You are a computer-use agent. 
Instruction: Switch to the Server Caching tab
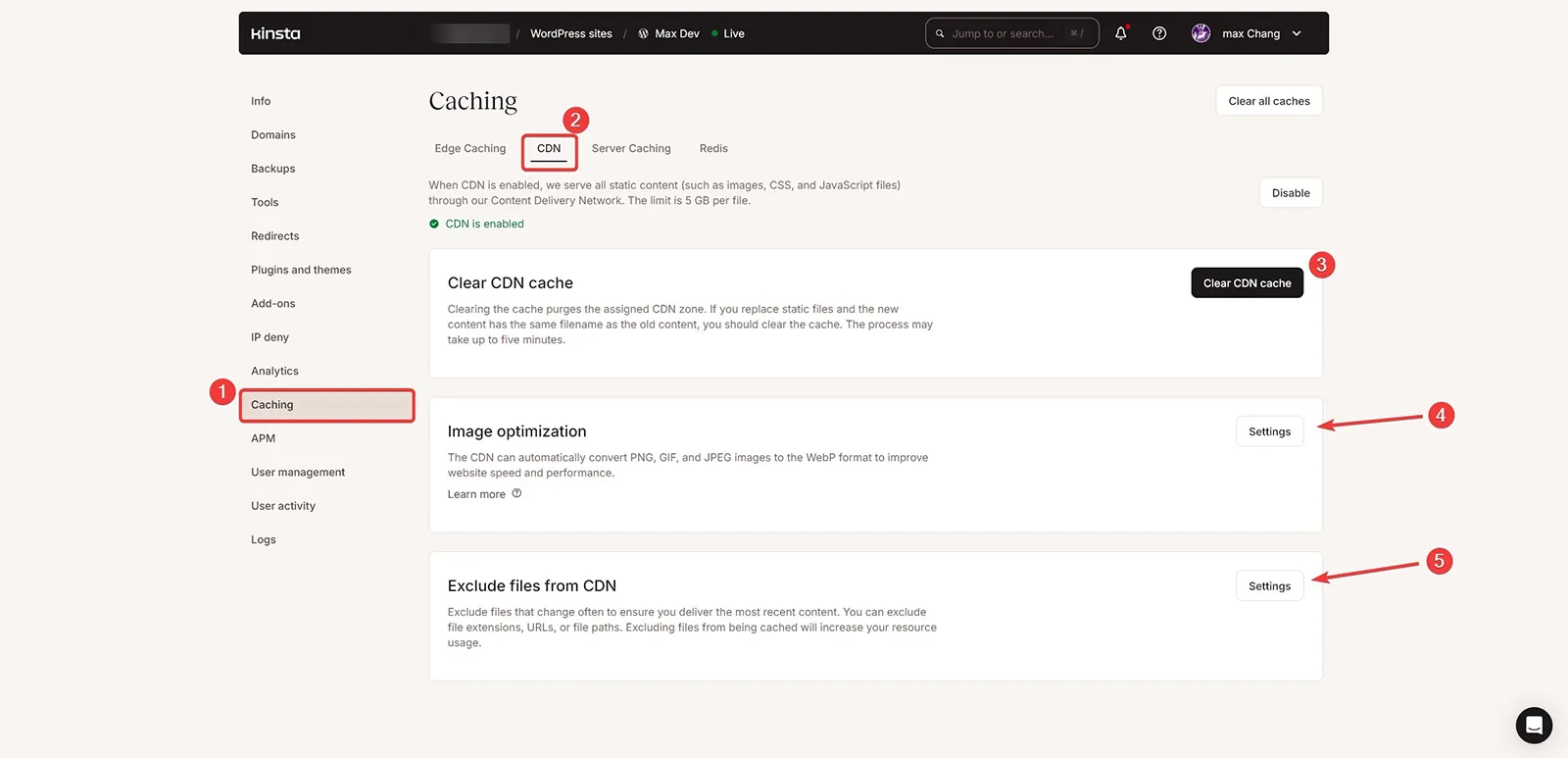pyautogui.click(x=631, y=149)
